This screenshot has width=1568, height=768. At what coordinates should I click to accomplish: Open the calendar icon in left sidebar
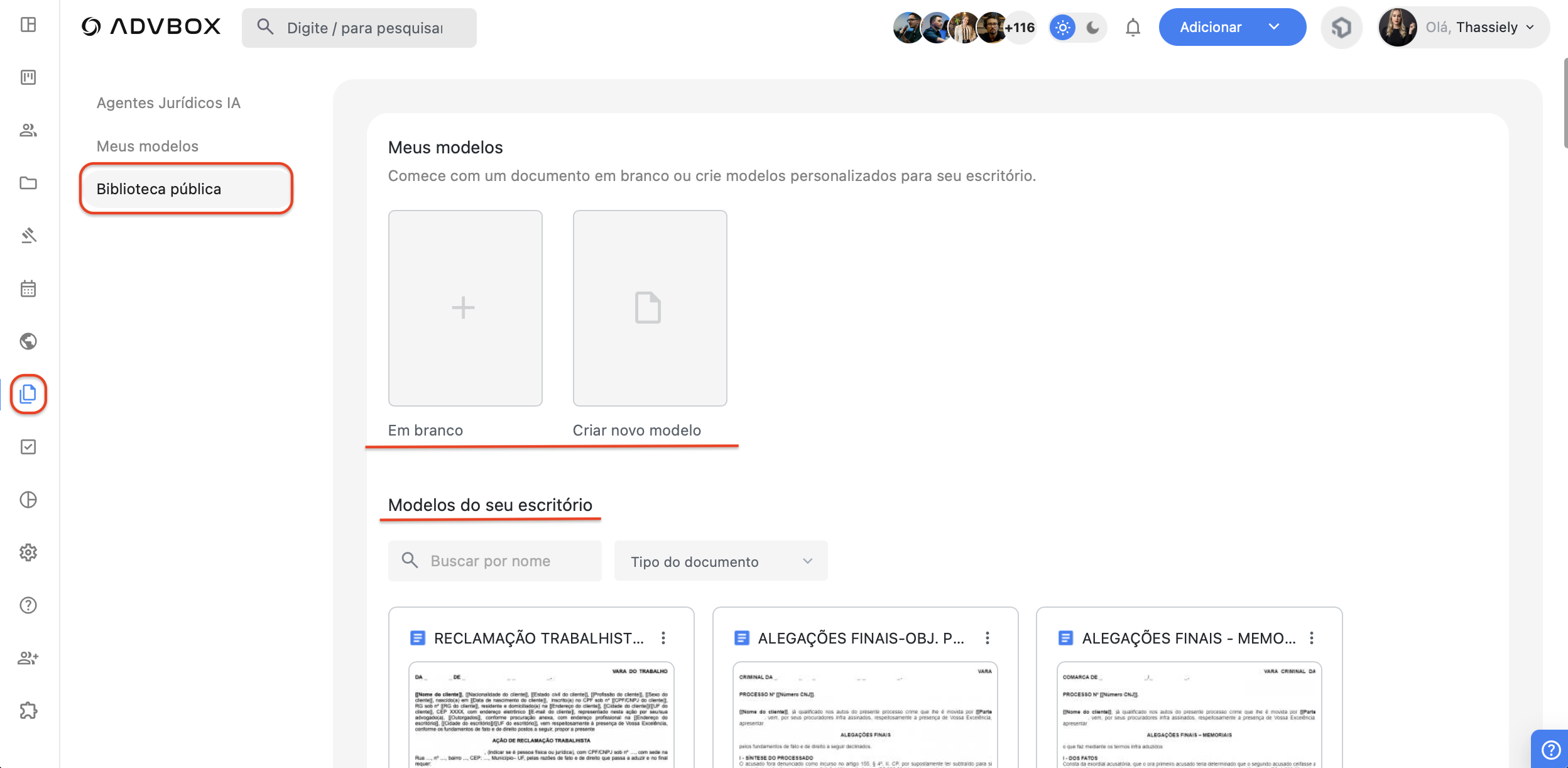pyautogui.click(x=28, y=288)
